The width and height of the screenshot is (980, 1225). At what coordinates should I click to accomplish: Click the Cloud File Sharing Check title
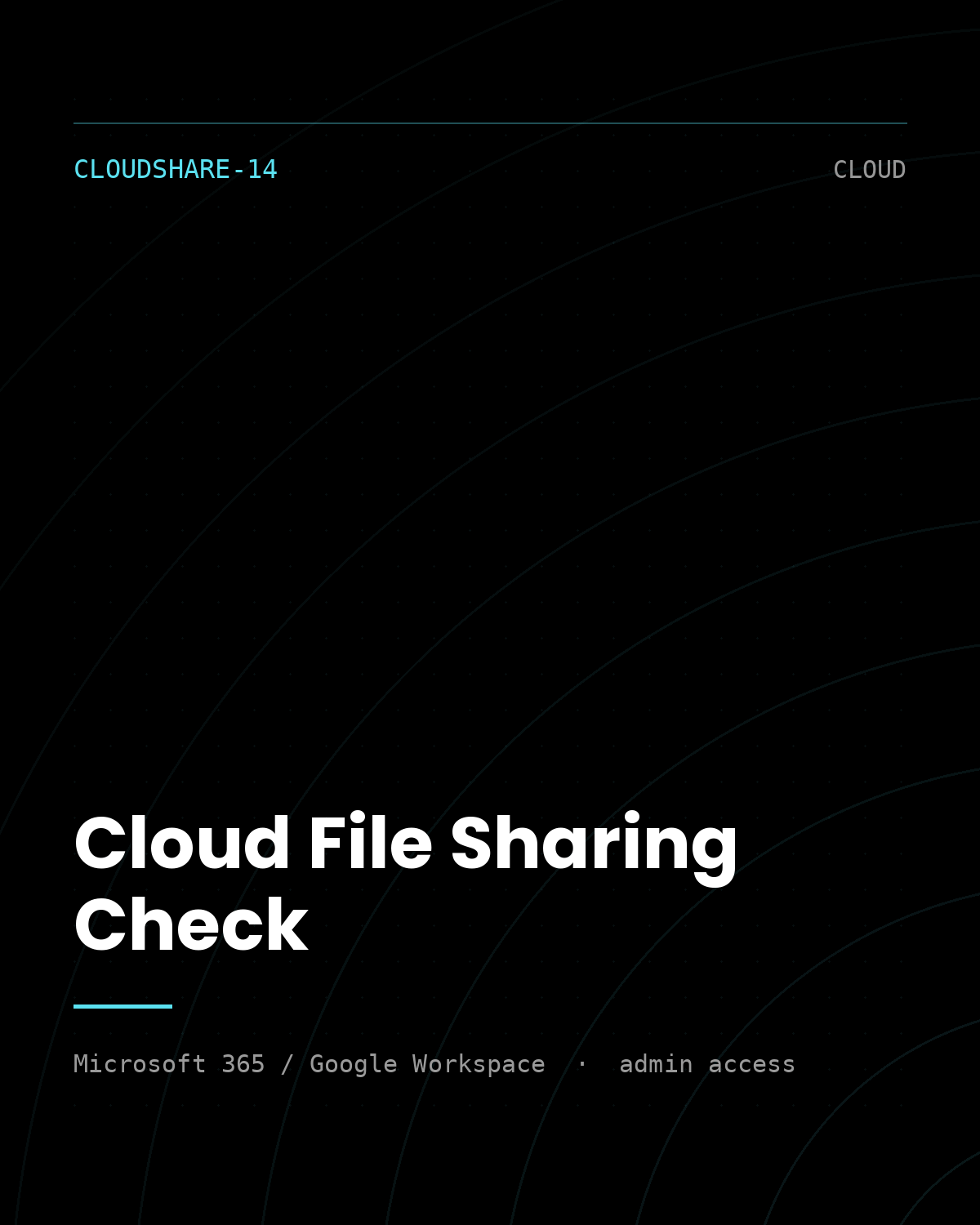pos(406,883)
